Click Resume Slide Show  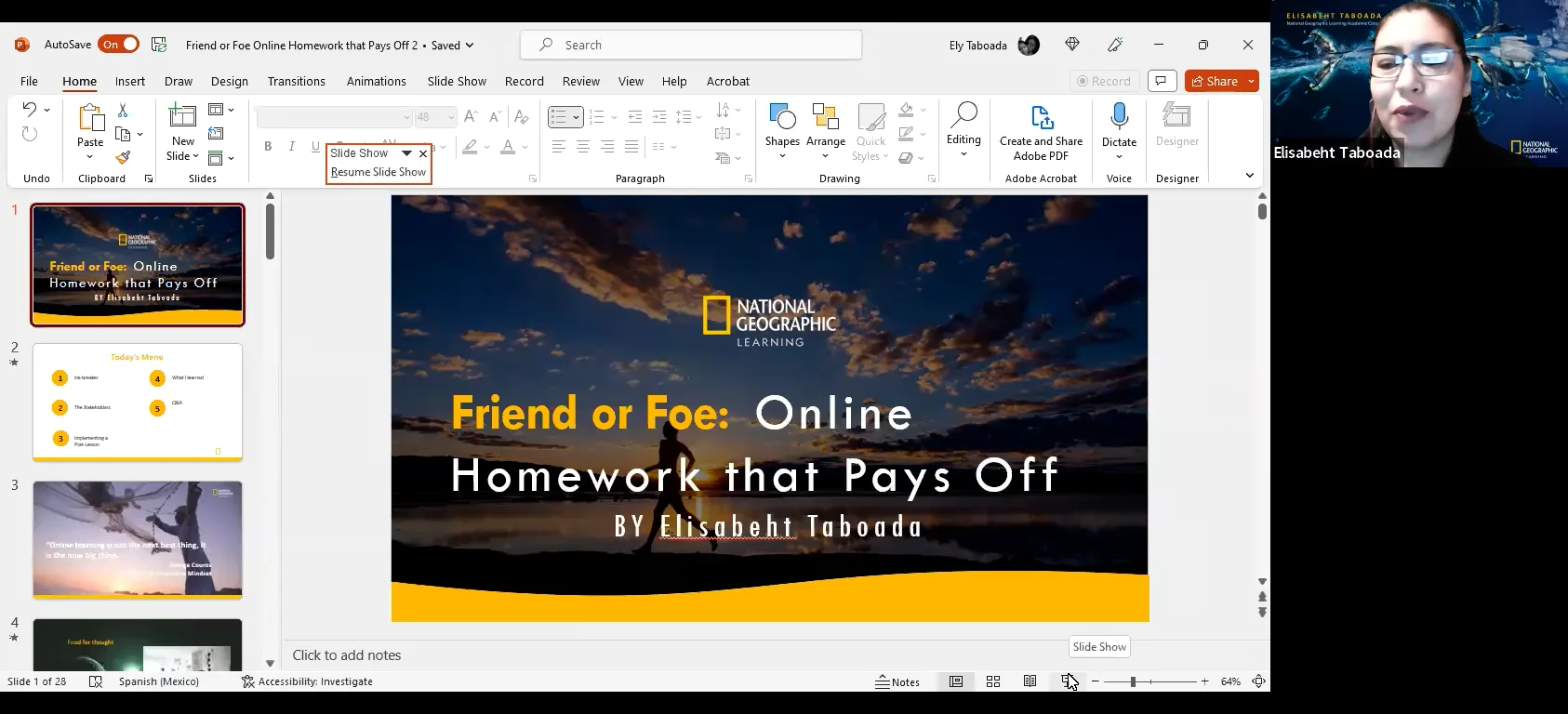[379, 172]
